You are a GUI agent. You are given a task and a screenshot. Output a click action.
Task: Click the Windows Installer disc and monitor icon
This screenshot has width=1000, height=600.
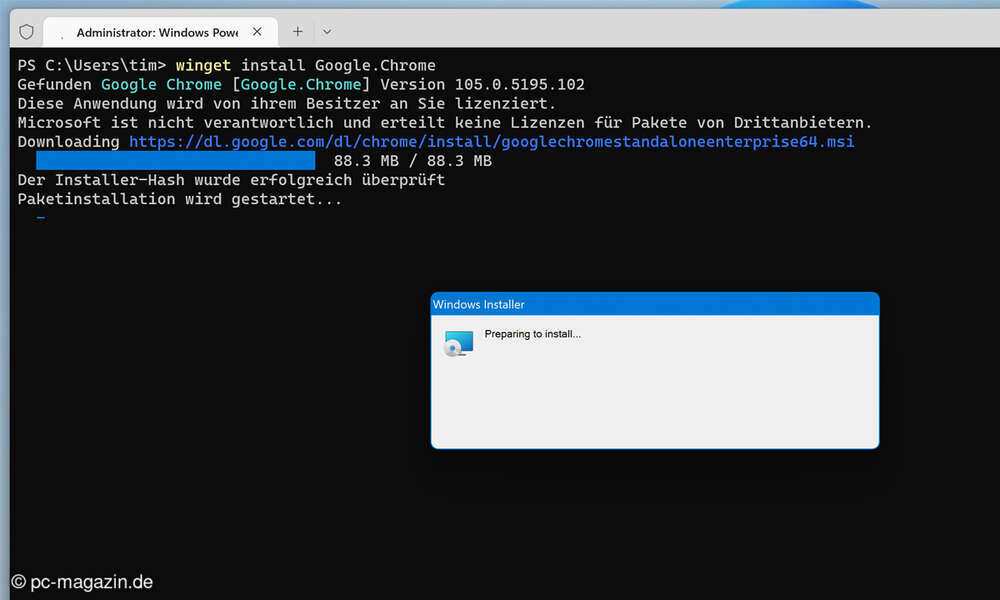pyautogui.click(x=458, y=343)
